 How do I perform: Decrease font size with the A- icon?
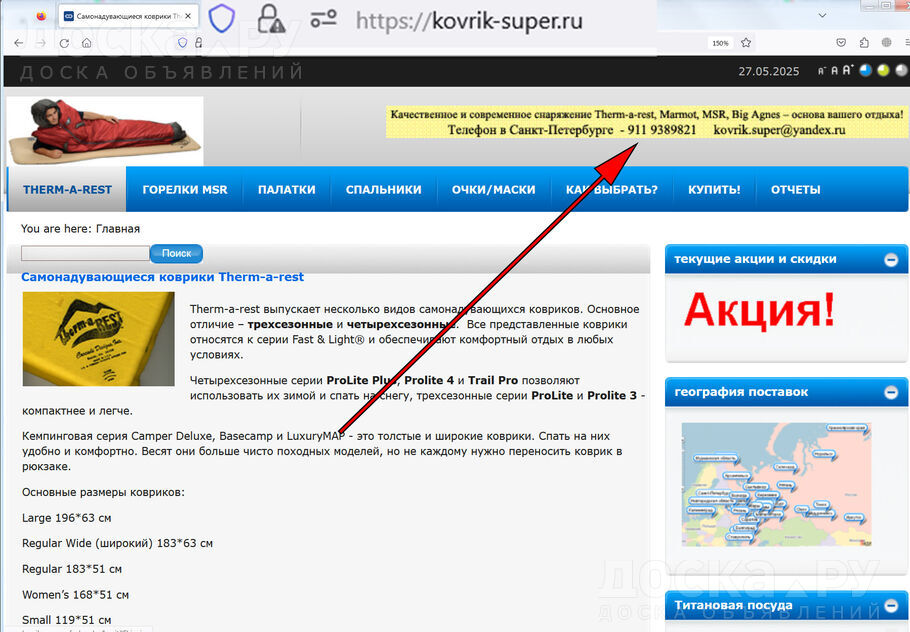(x=822, y=72)
